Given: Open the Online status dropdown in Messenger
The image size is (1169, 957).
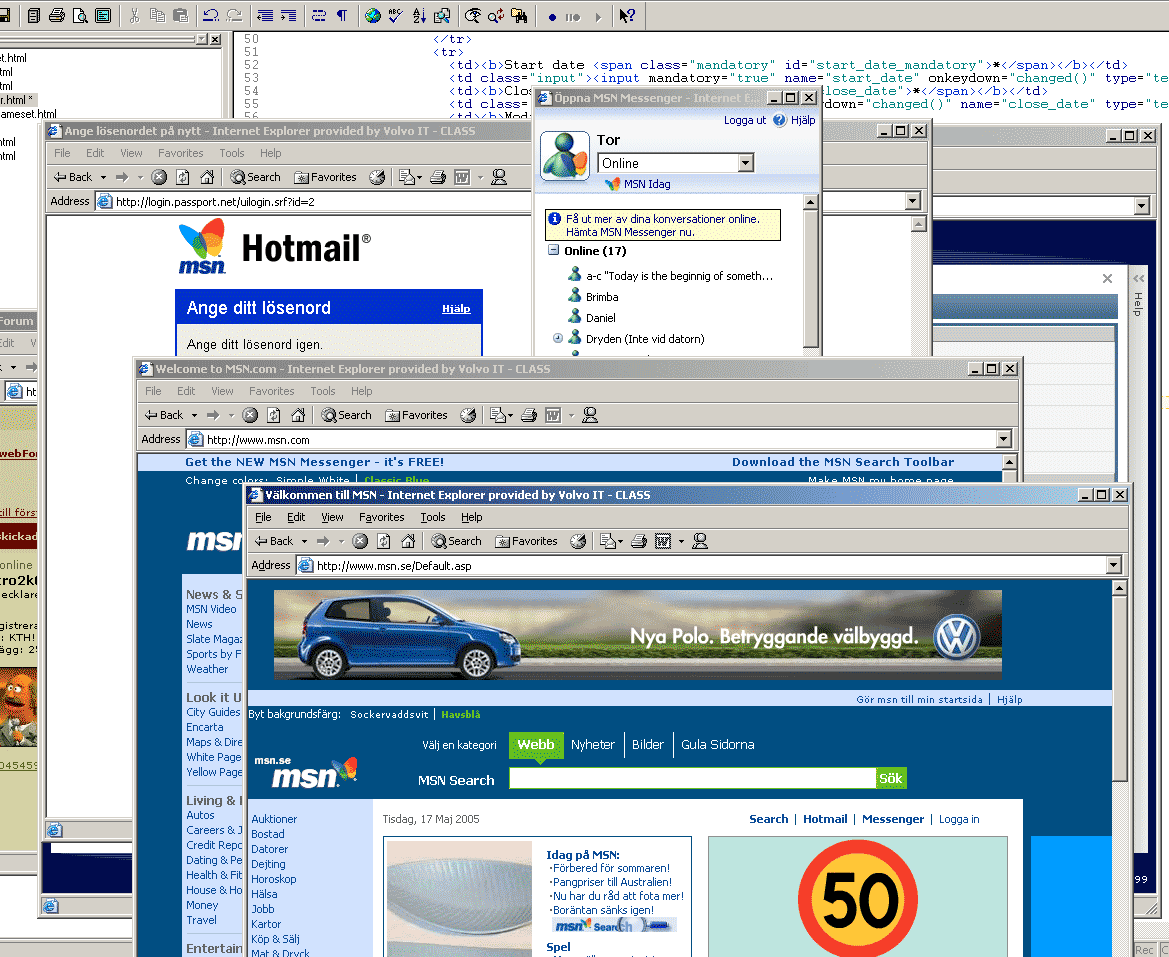Looking at the screenshot, I should 746,163.
